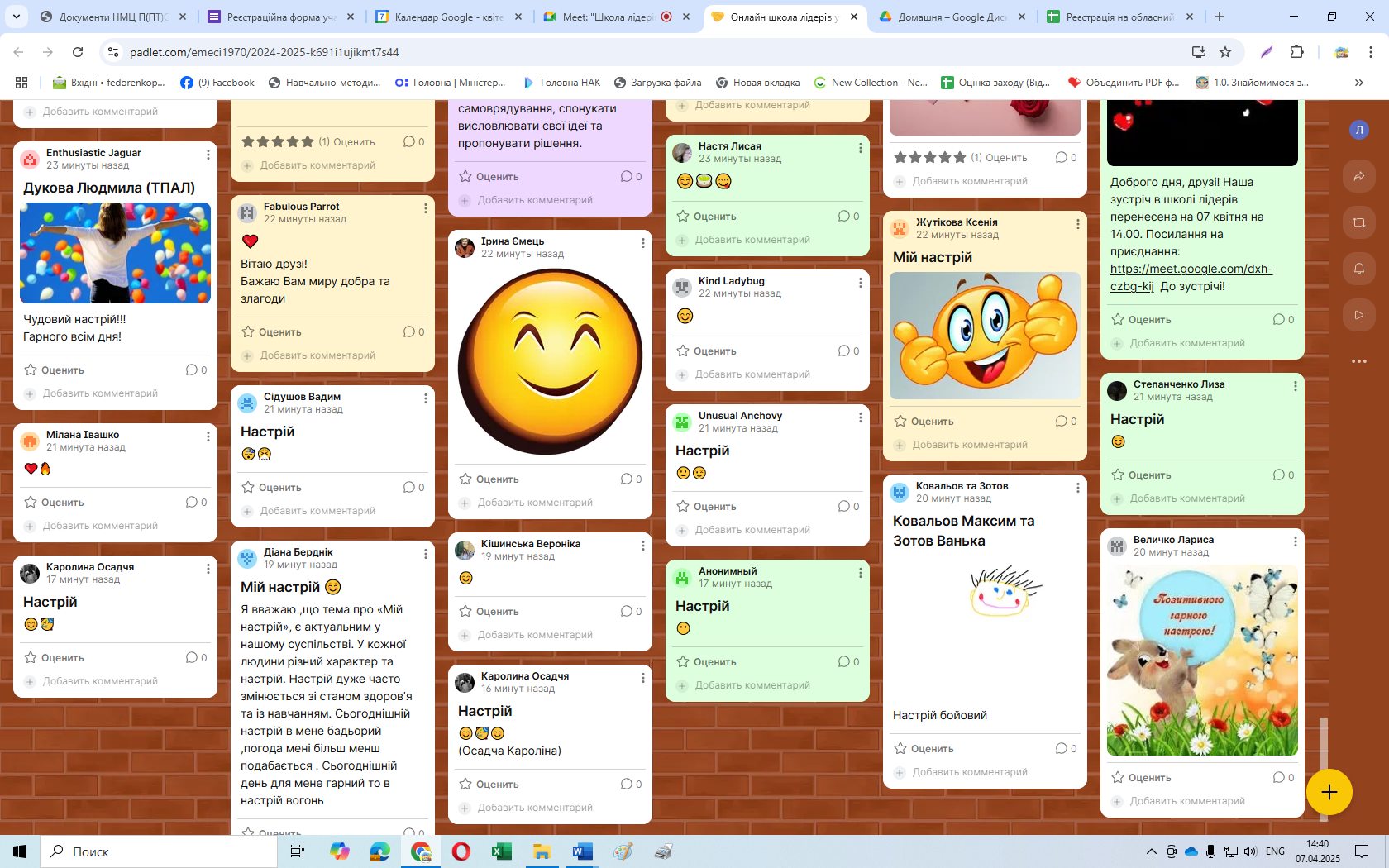Viewport: 1389px width, 868px height.
Task: Click the remake icon in Padlet sidebar
Action: click(x=1358, y=222)
